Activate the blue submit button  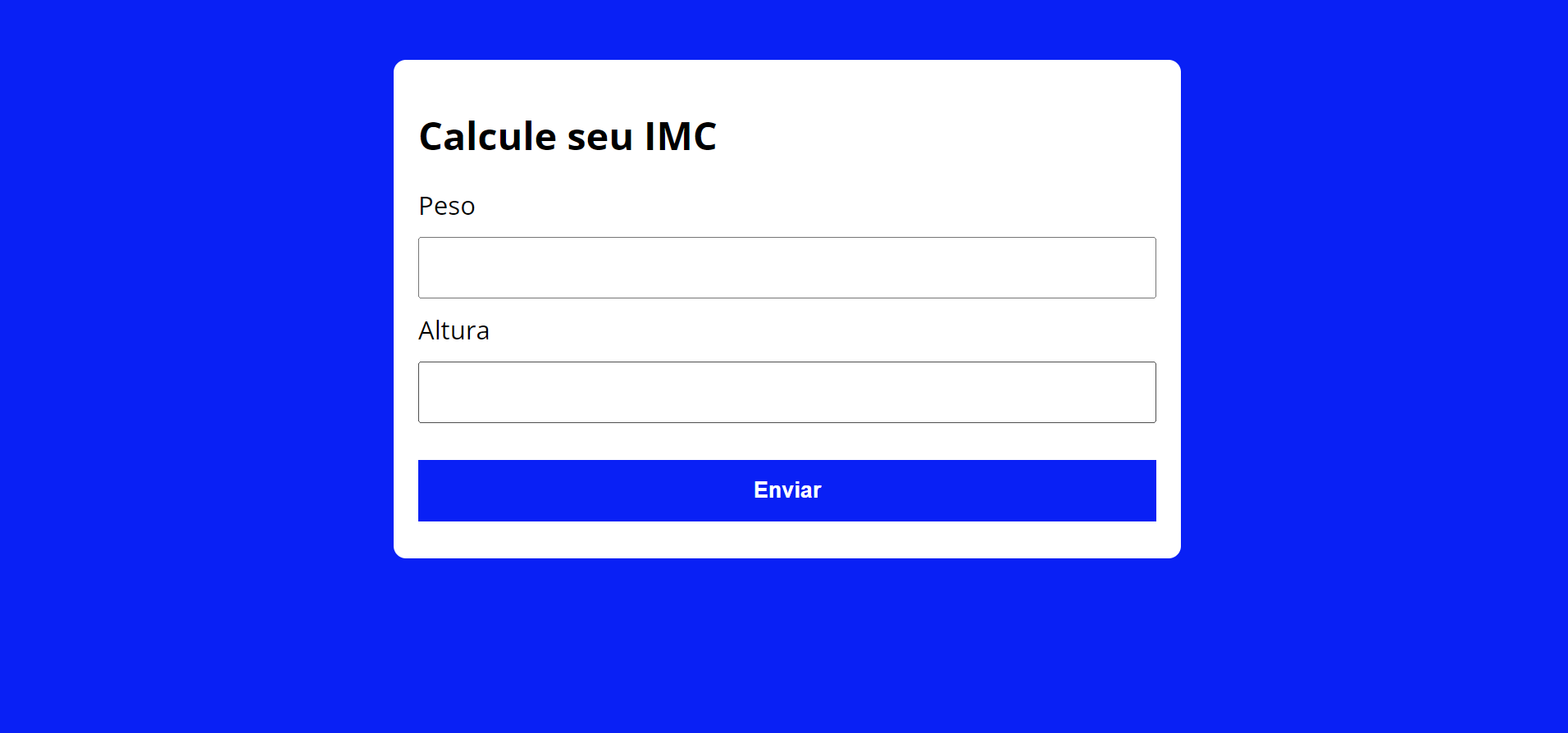[786, 489]
